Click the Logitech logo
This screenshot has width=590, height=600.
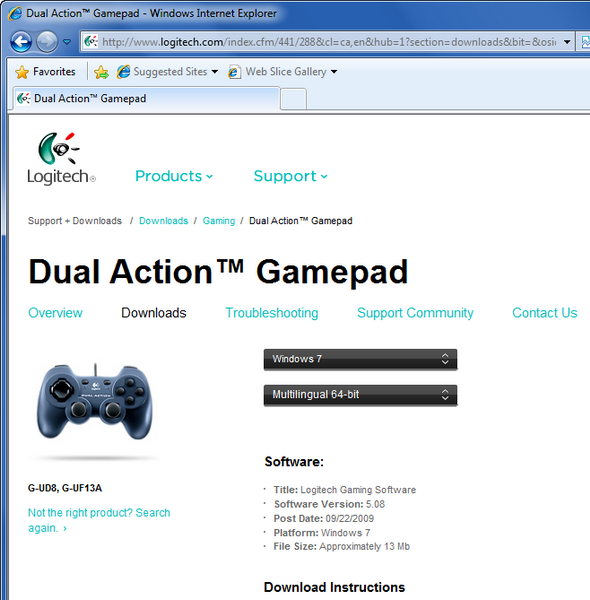(61, 159)
